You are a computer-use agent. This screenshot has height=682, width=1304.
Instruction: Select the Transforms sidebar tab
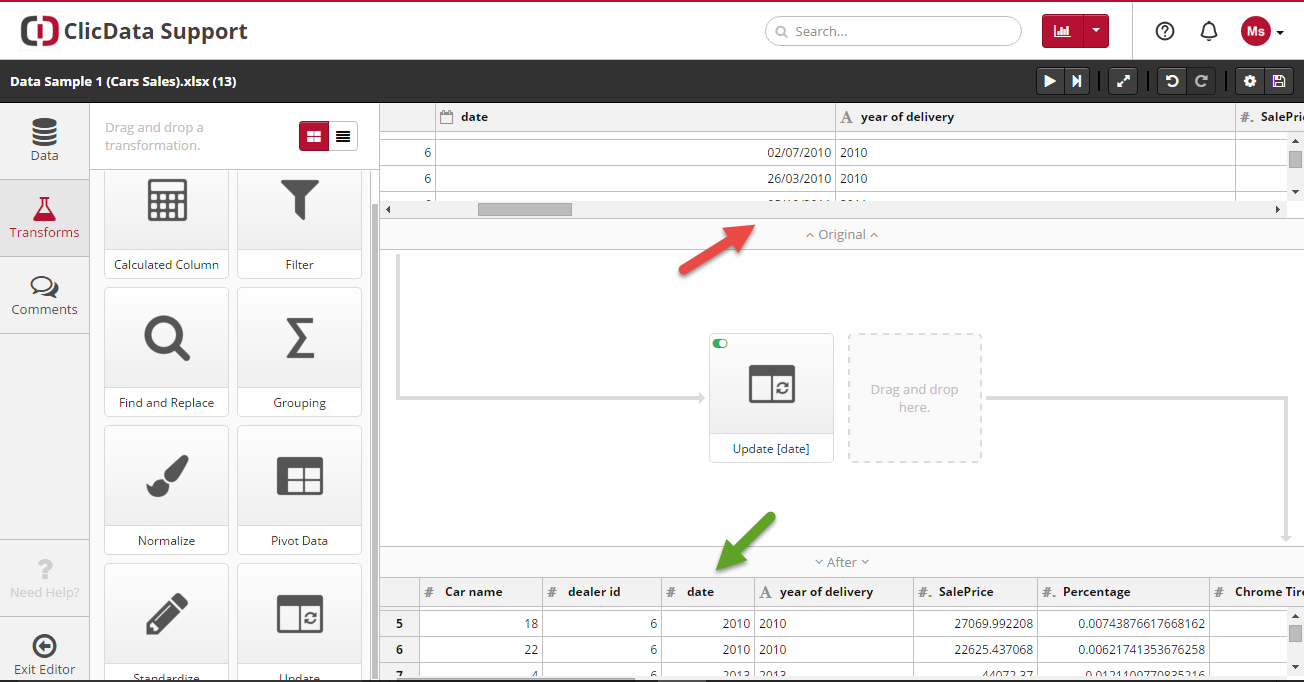point(44,218)
